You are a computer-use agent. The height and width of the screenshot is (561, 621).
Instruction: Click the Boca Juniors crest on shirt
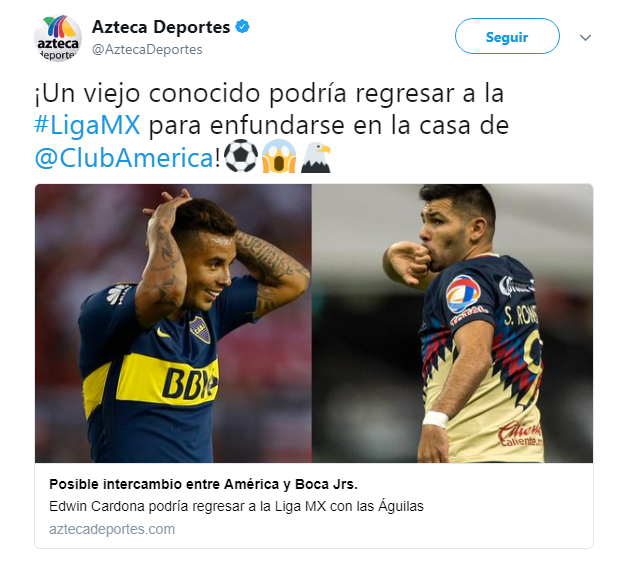pyautogui.click(x=200, y=328)
